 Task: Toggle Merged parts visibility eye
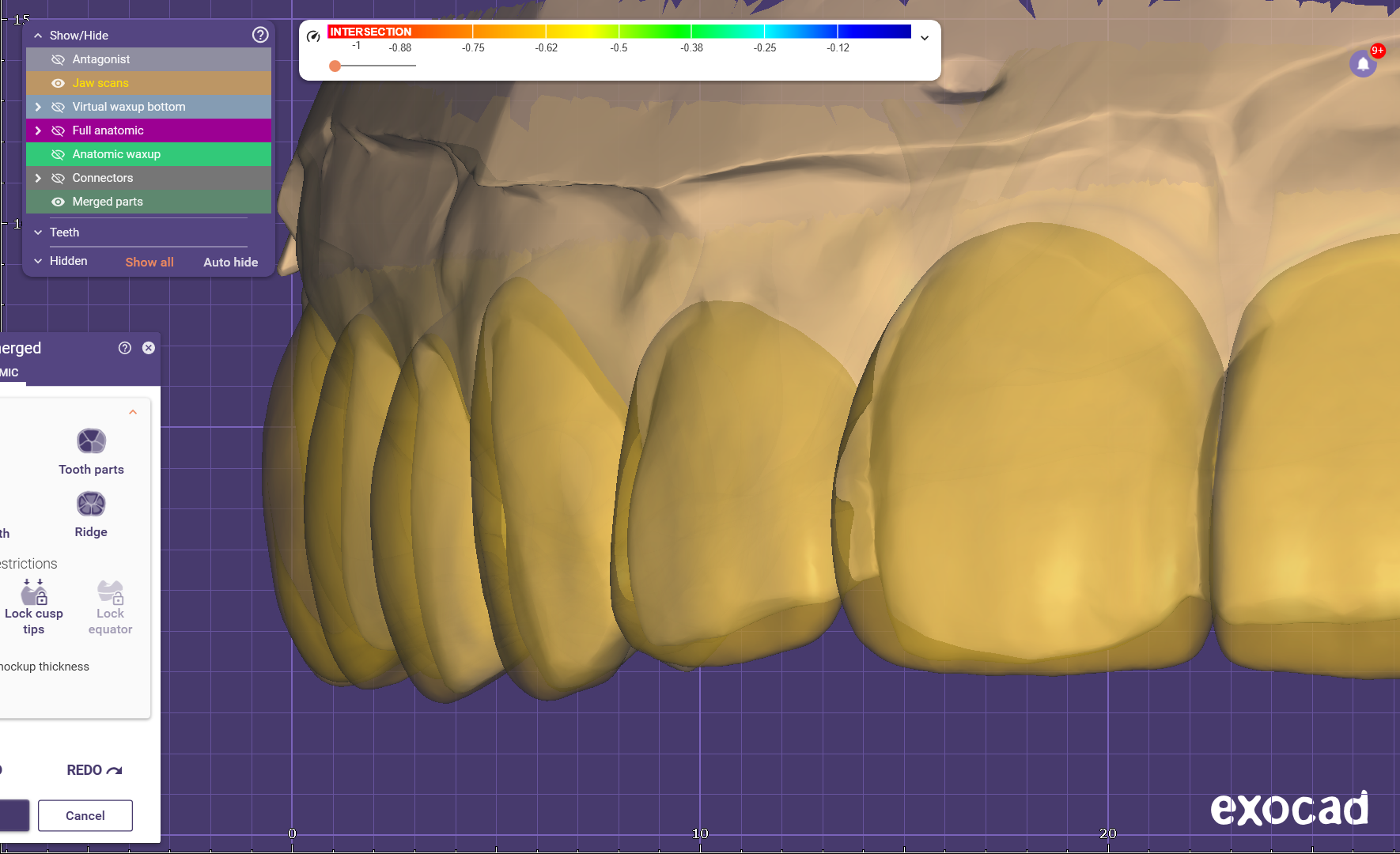[58, 202]
